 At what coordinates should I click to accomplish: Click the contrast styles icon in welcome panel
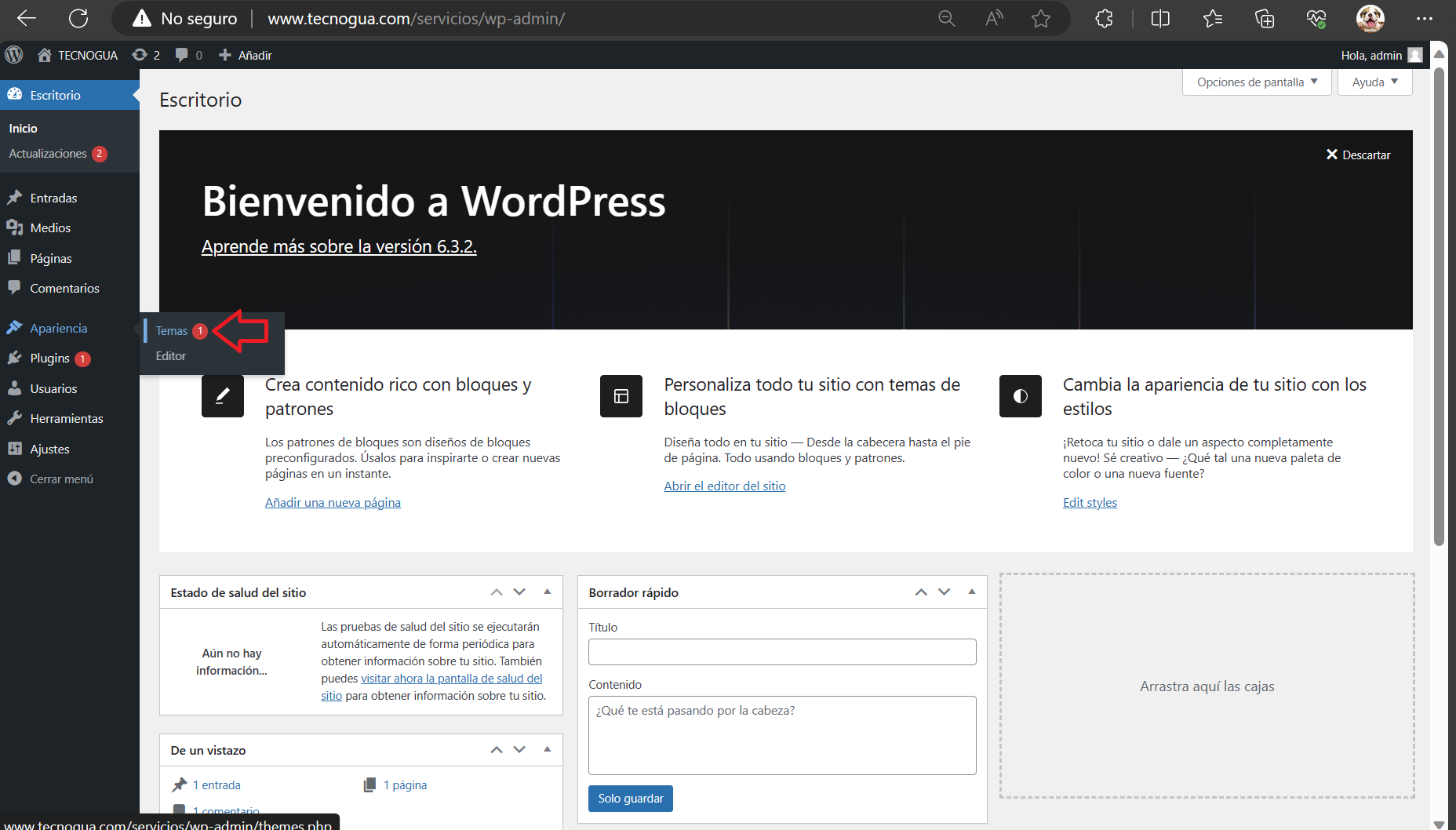pos(1021,396)
